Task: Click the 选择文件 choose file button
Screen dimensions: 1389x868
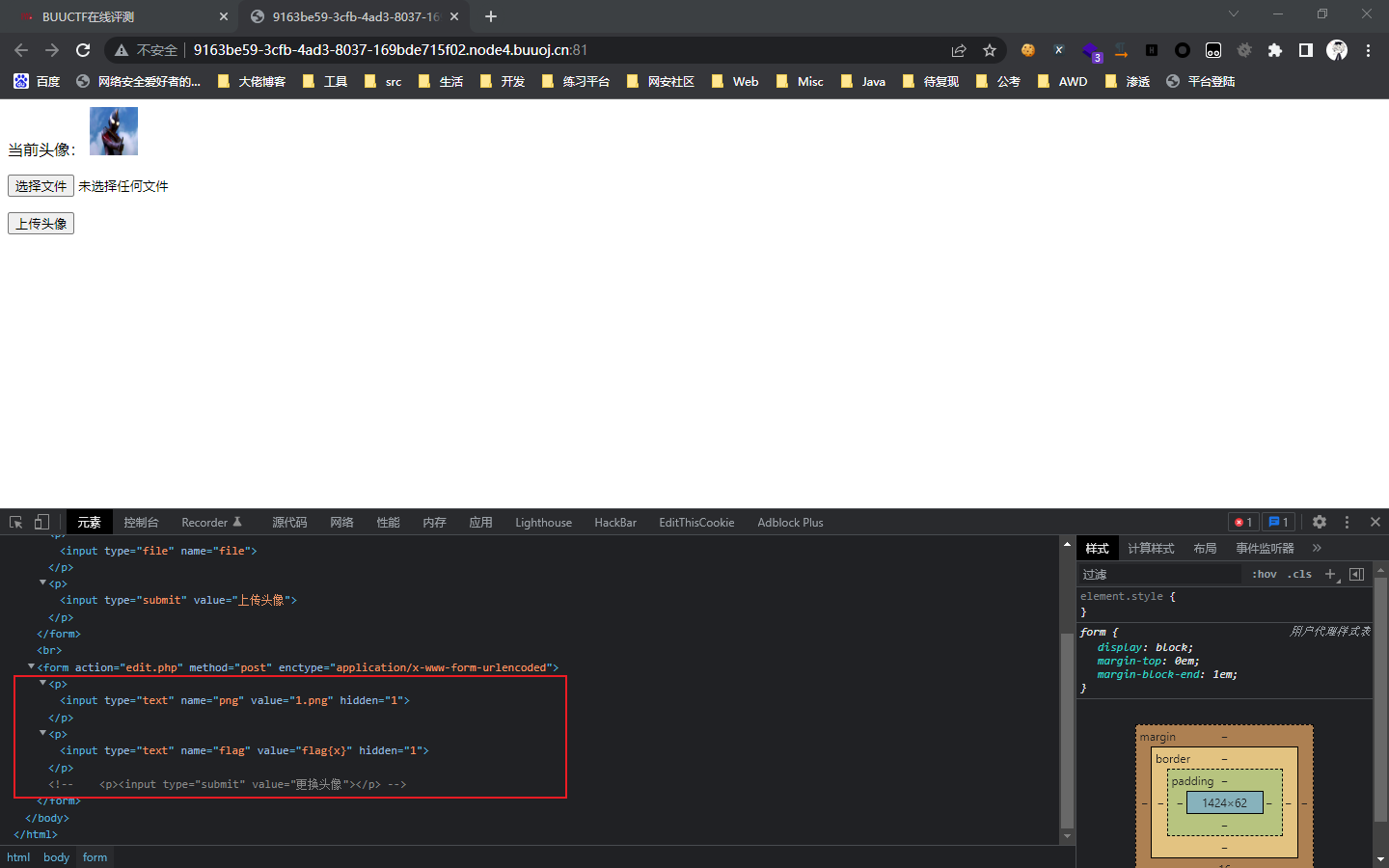Action: point(41,186)
